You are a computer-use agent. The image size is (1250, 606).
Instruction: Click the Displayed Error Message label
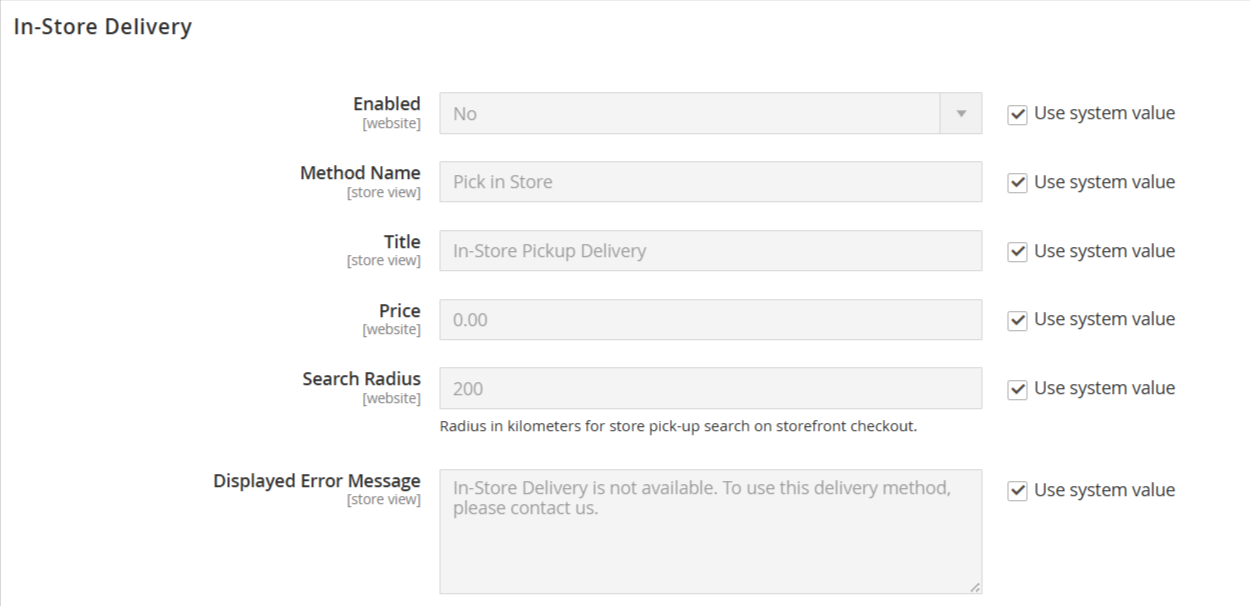click(316, 481)
